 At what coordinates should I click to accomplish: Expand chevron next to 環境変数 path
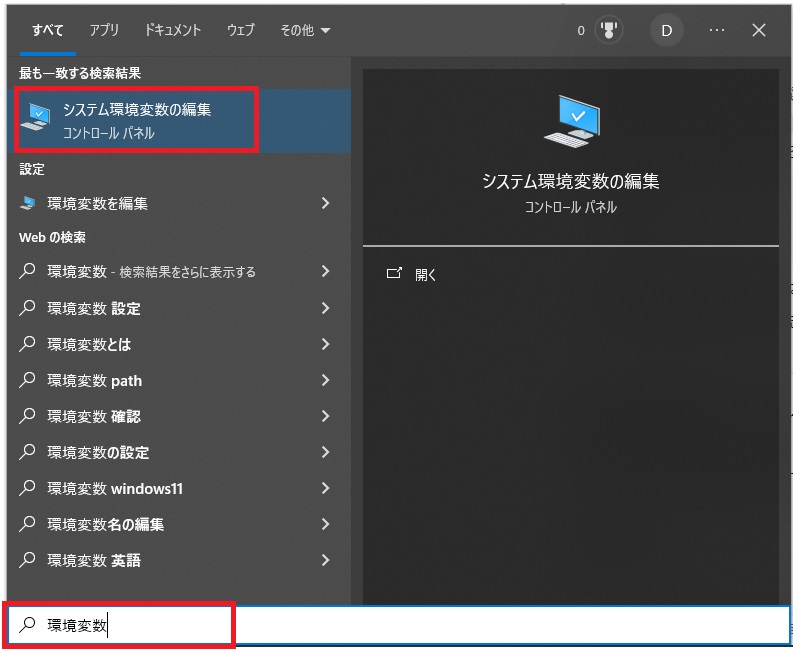(x=326, y=380)
